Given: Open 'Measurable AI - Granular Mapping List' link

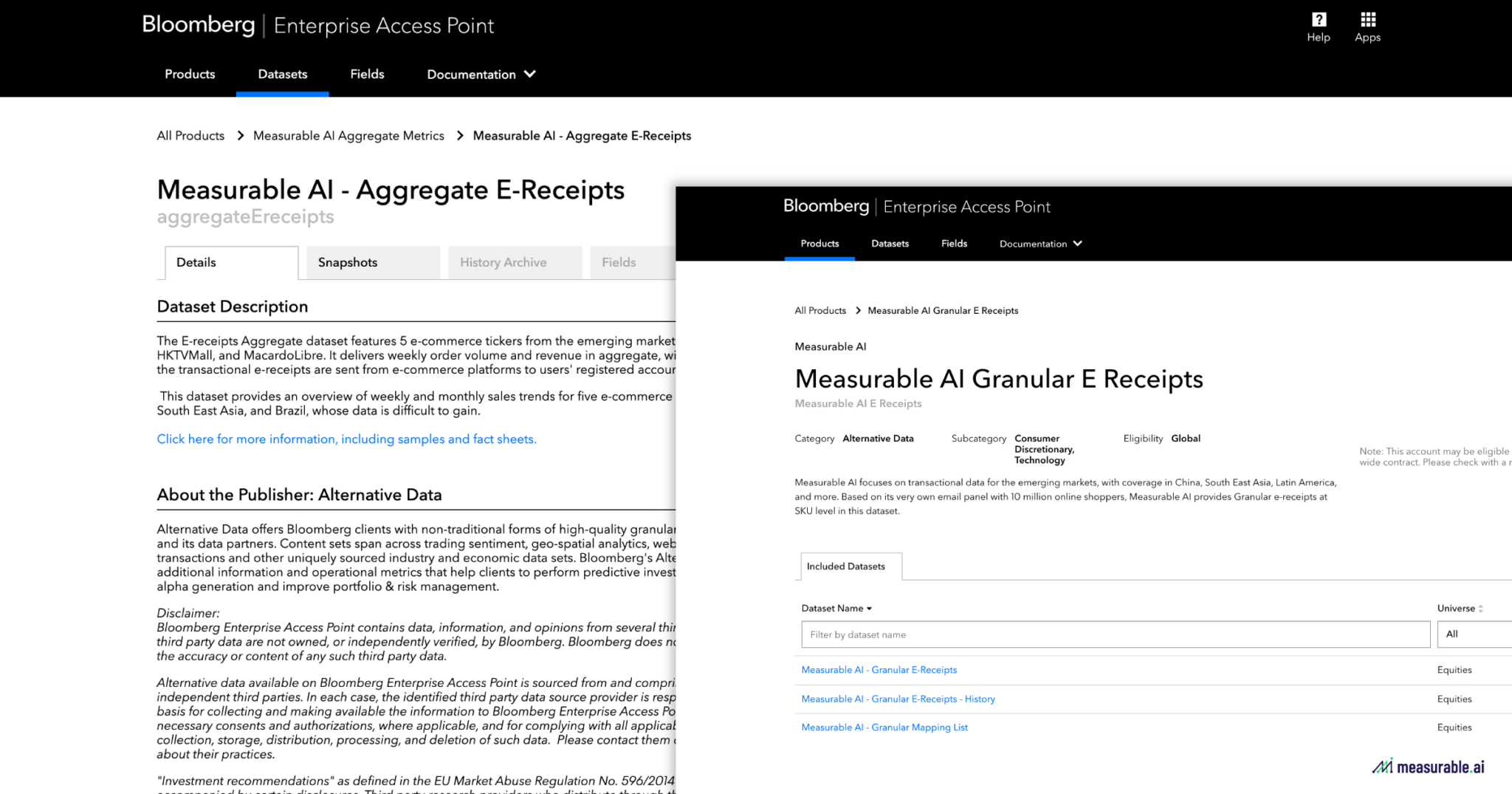Looking at the screenshot, I should click(884, 728).
